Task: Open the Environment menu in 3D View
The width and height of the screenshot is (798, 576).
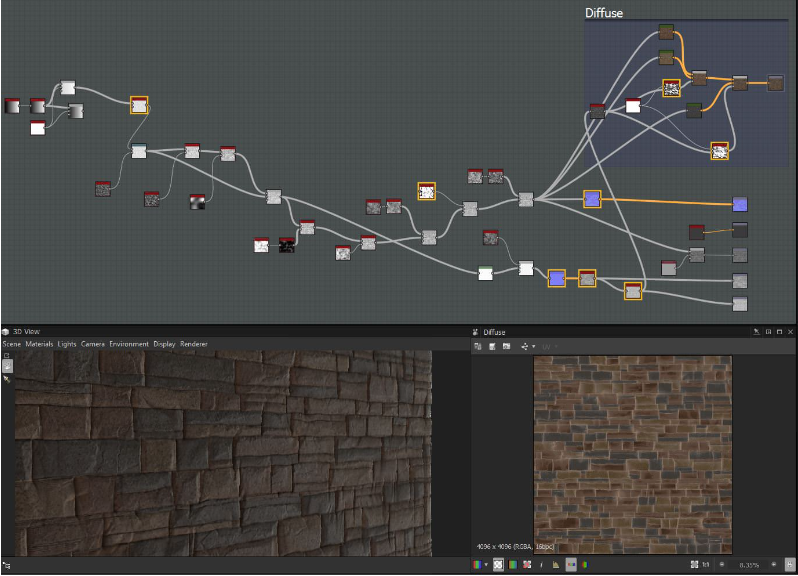Action: (129, 344)
